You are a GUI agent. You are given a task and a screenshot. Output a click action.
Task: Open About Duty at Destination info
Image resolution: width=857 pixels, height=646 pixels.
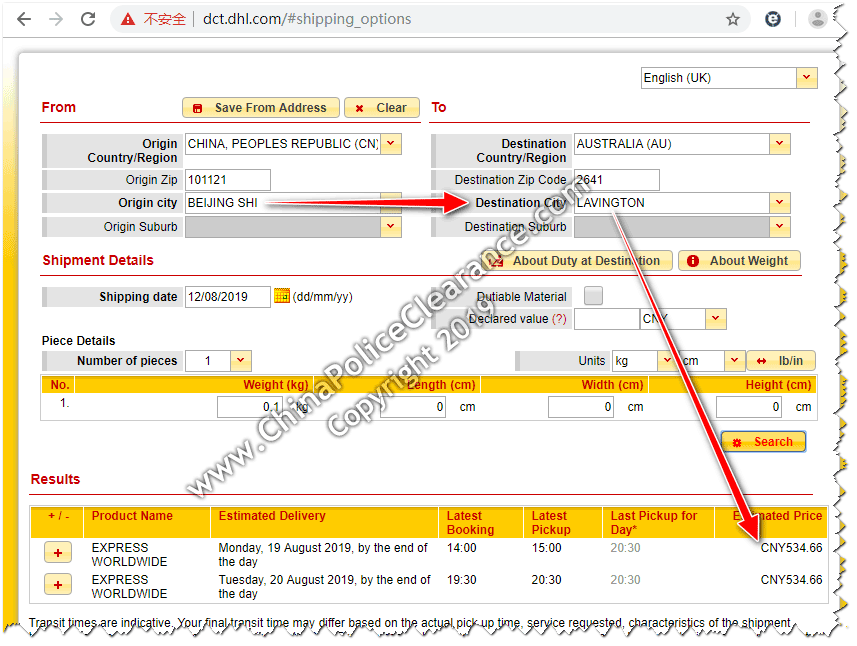point(577,261)
